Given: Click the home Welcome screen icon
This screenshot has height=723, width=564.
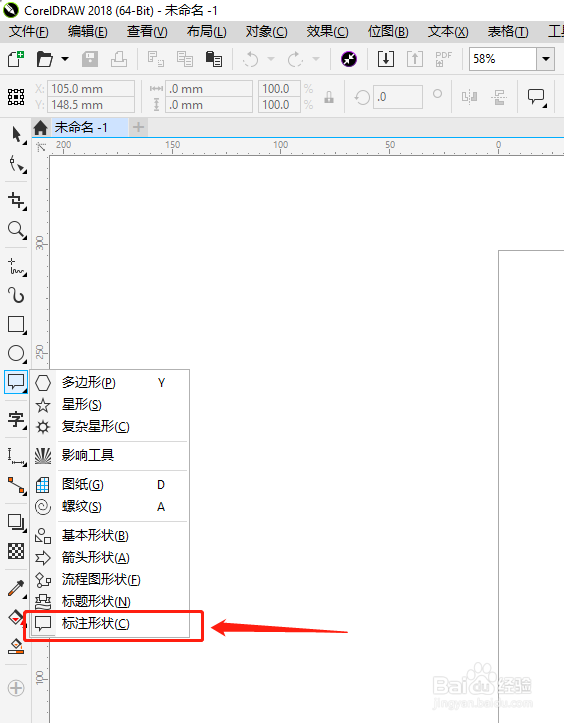Looking at the screenshot, I should coord(41,127).
